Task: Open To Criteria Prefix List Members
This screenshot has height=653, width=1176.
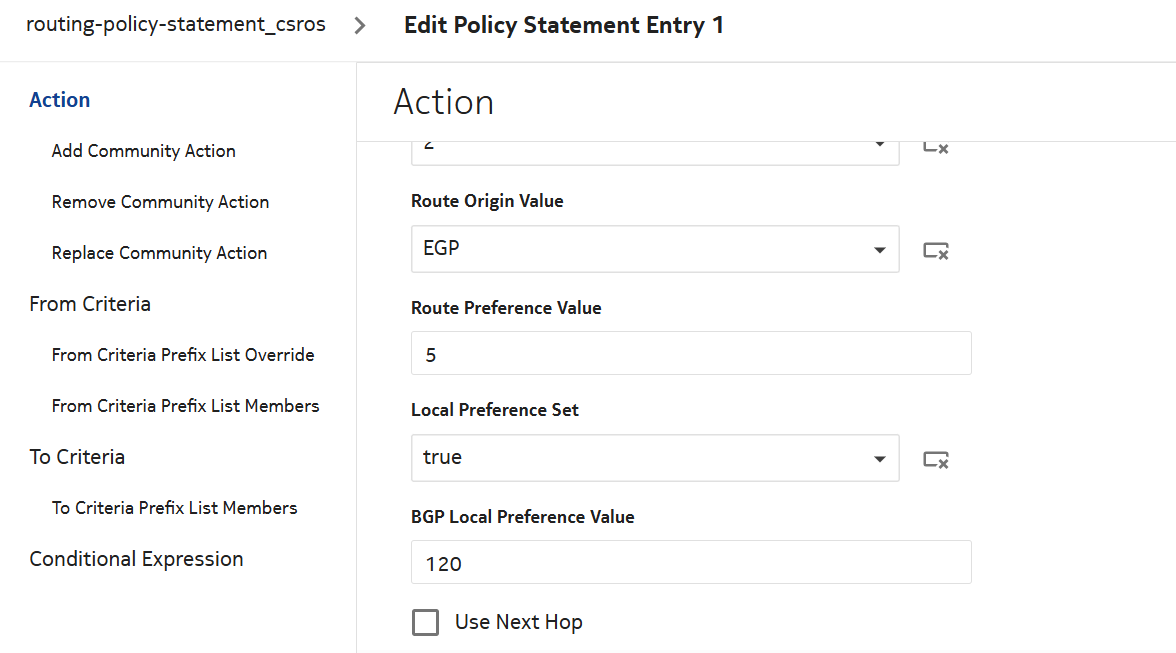Action: [174, 508]
